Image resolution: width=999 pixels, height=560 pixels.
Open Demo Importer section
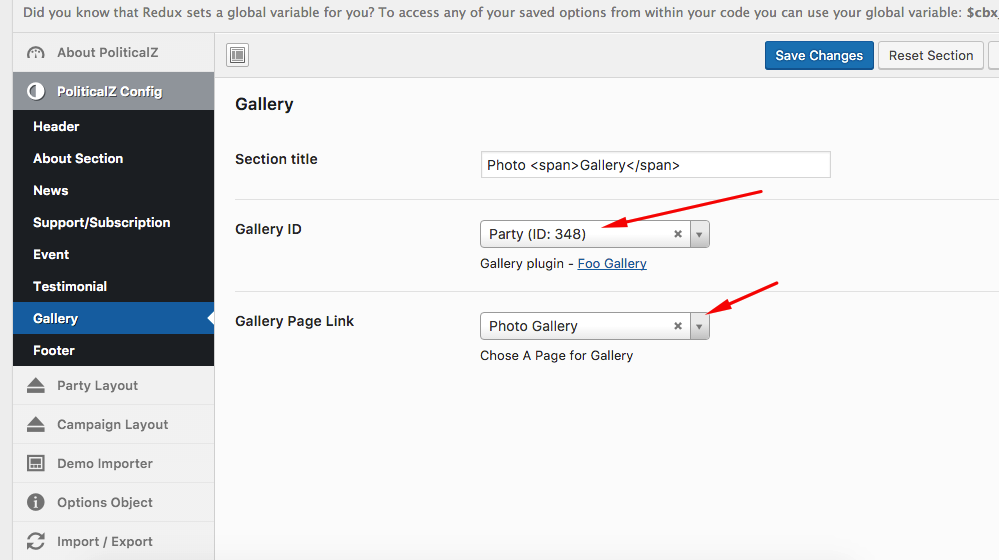pyautogui.click(x=113, y=463)
